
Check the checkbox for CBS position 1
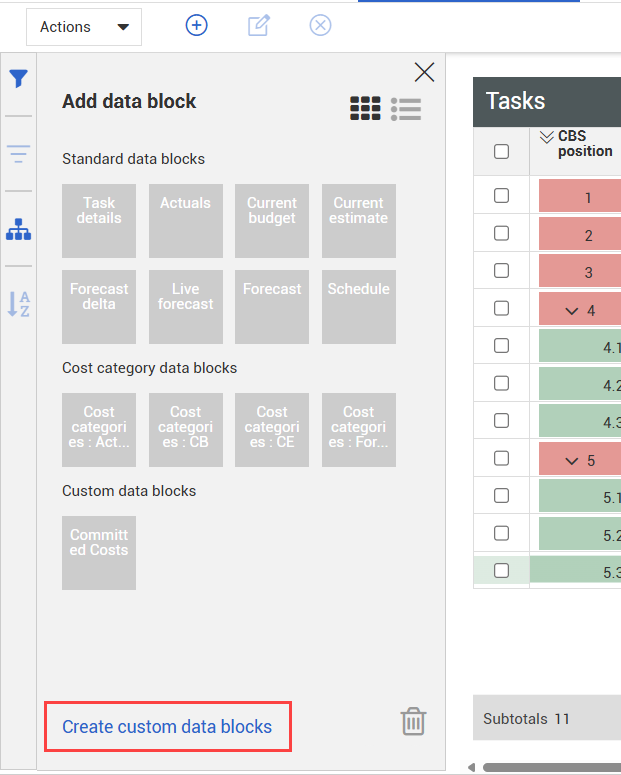pos(502,196)
